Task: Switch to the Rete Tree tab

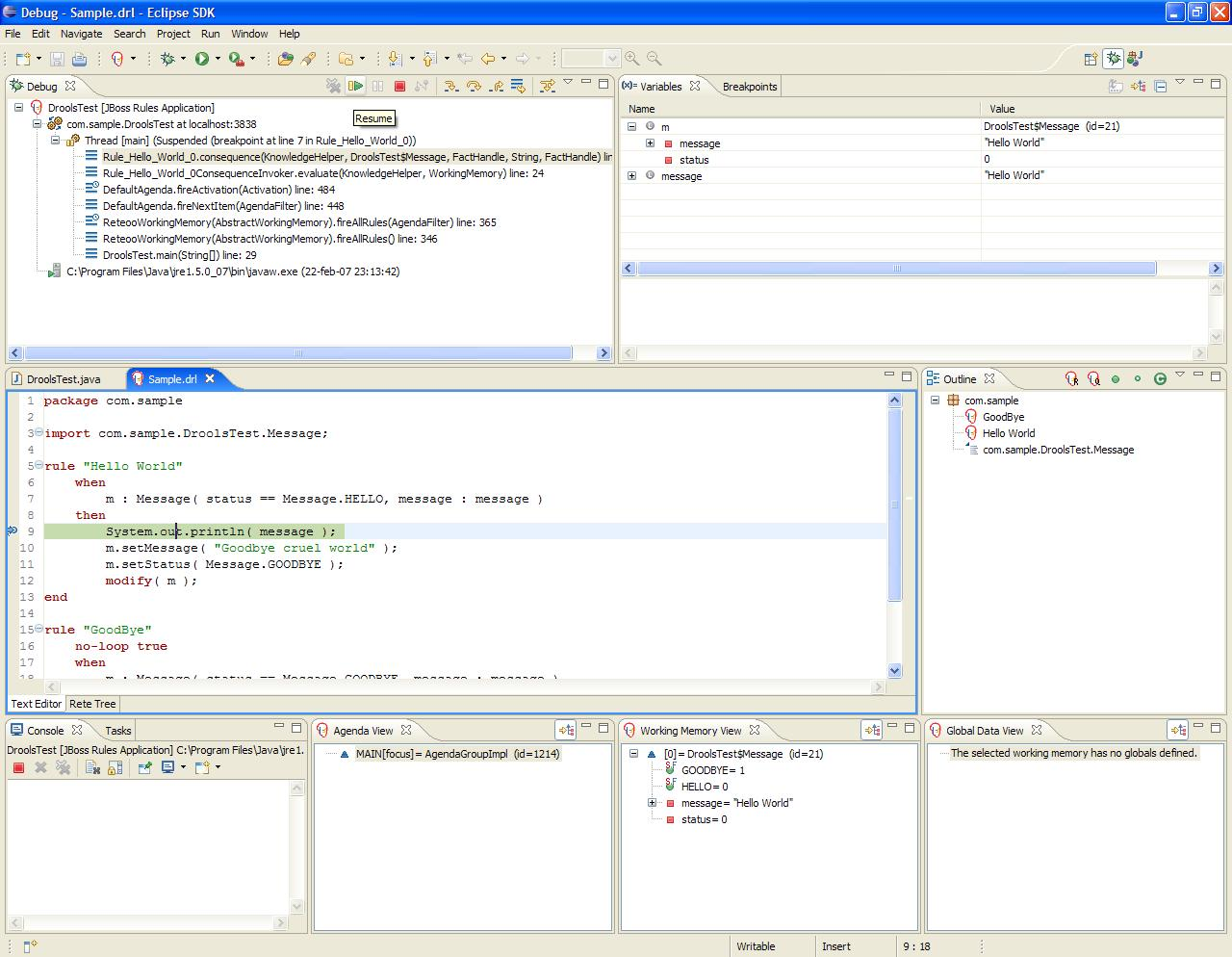Action: coord(92,704)
